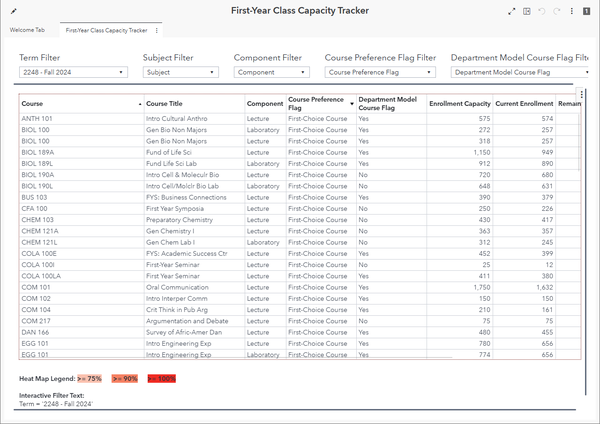
Task: Open Course Preference Flag dropdown
Action: coord(380,72)
